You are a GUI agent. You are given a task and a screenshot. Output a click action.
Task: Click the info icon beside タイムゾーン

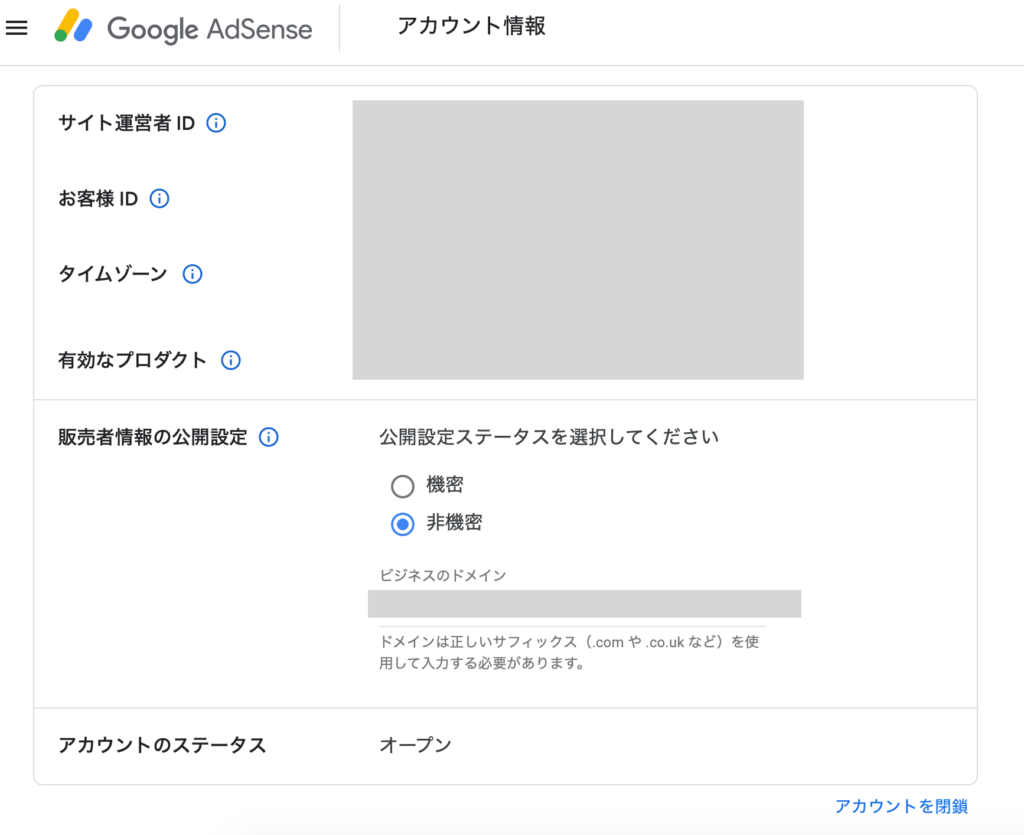(192, 274)
